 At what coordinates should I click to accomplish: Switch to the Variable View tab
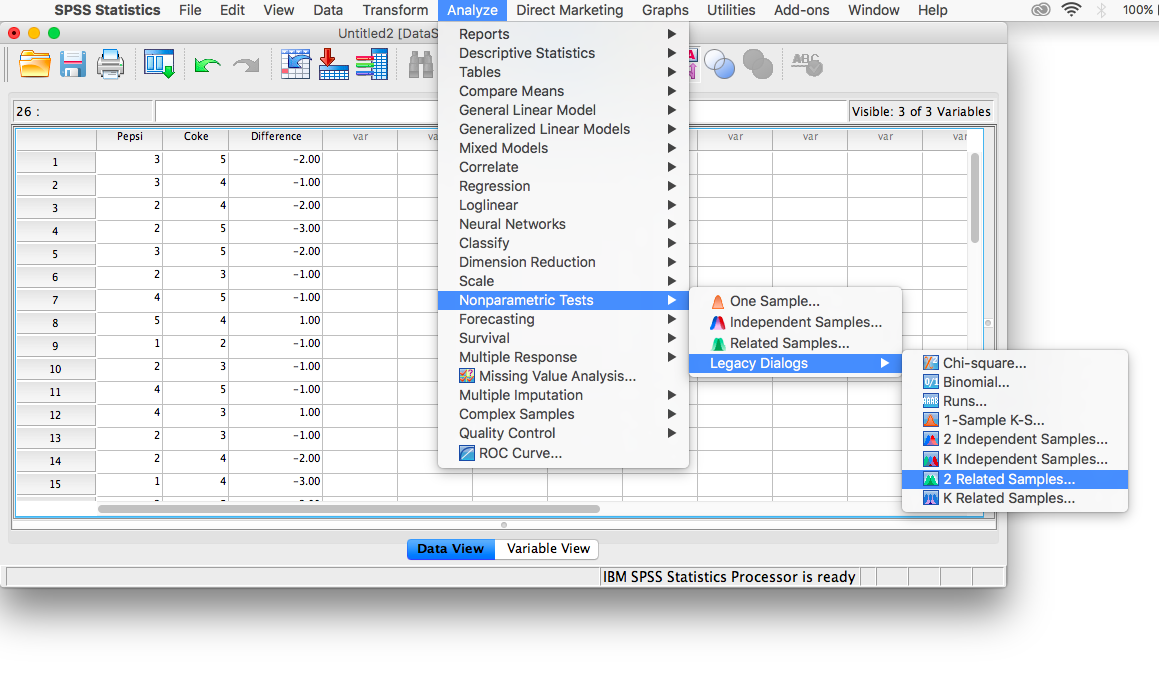(548, 549)
